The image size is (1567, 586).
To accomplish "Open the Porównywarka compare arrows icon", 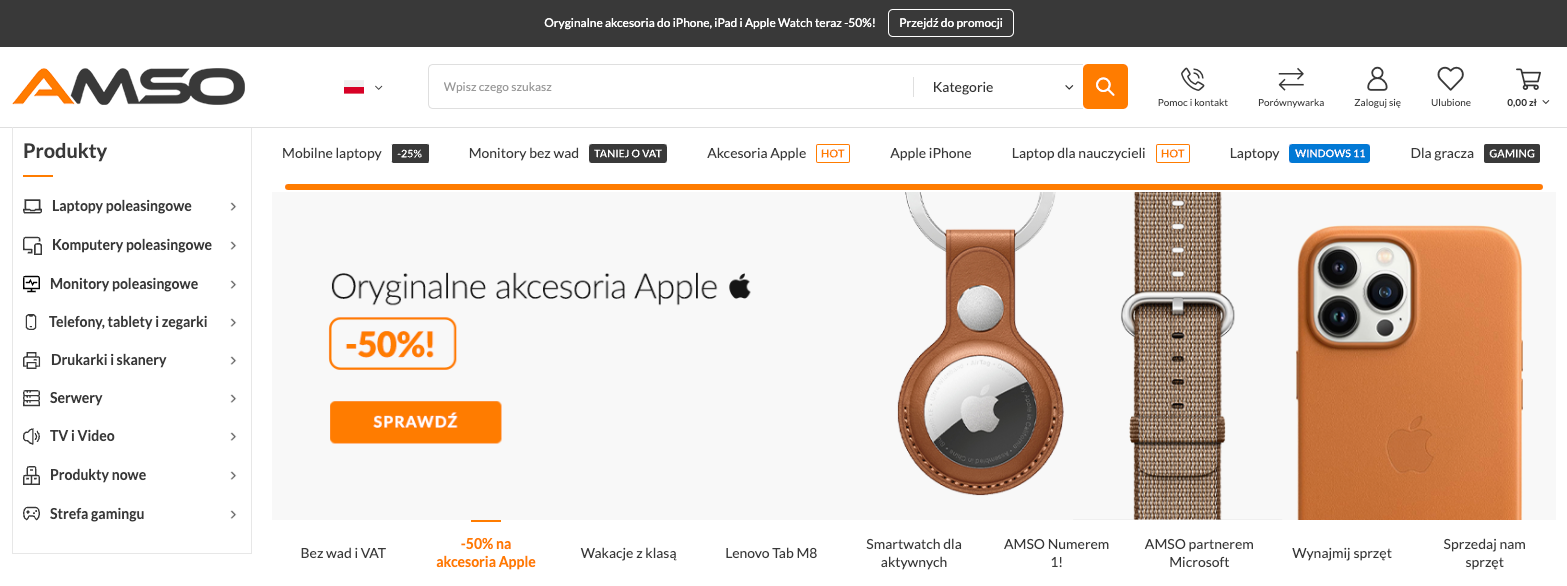I will click(x=1291, y=79).
